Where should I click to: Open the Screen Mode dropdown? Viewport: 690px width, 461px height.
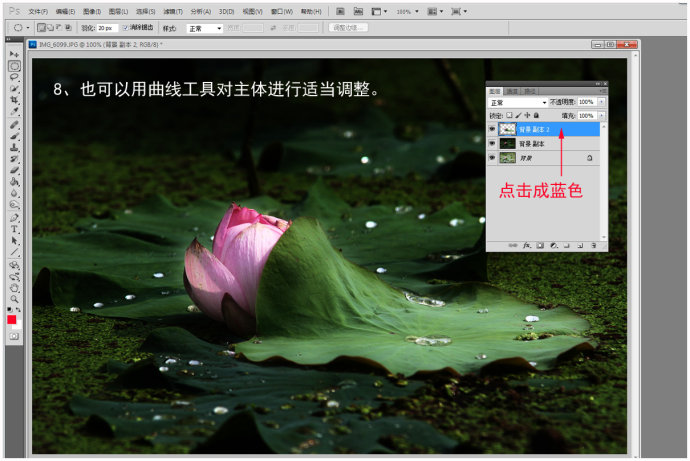(459, 12)
